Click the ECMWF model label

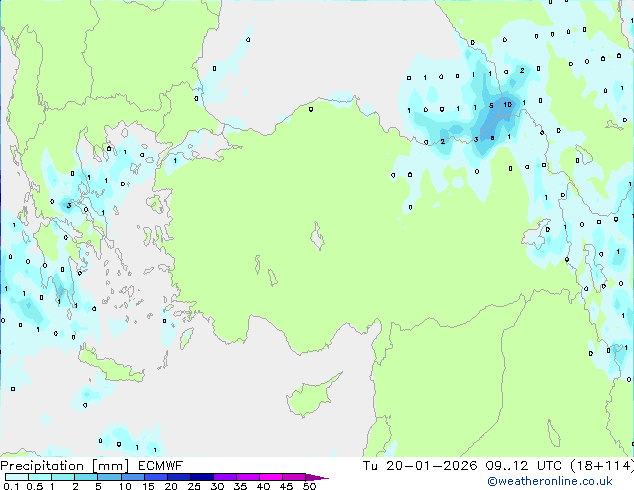160,466
